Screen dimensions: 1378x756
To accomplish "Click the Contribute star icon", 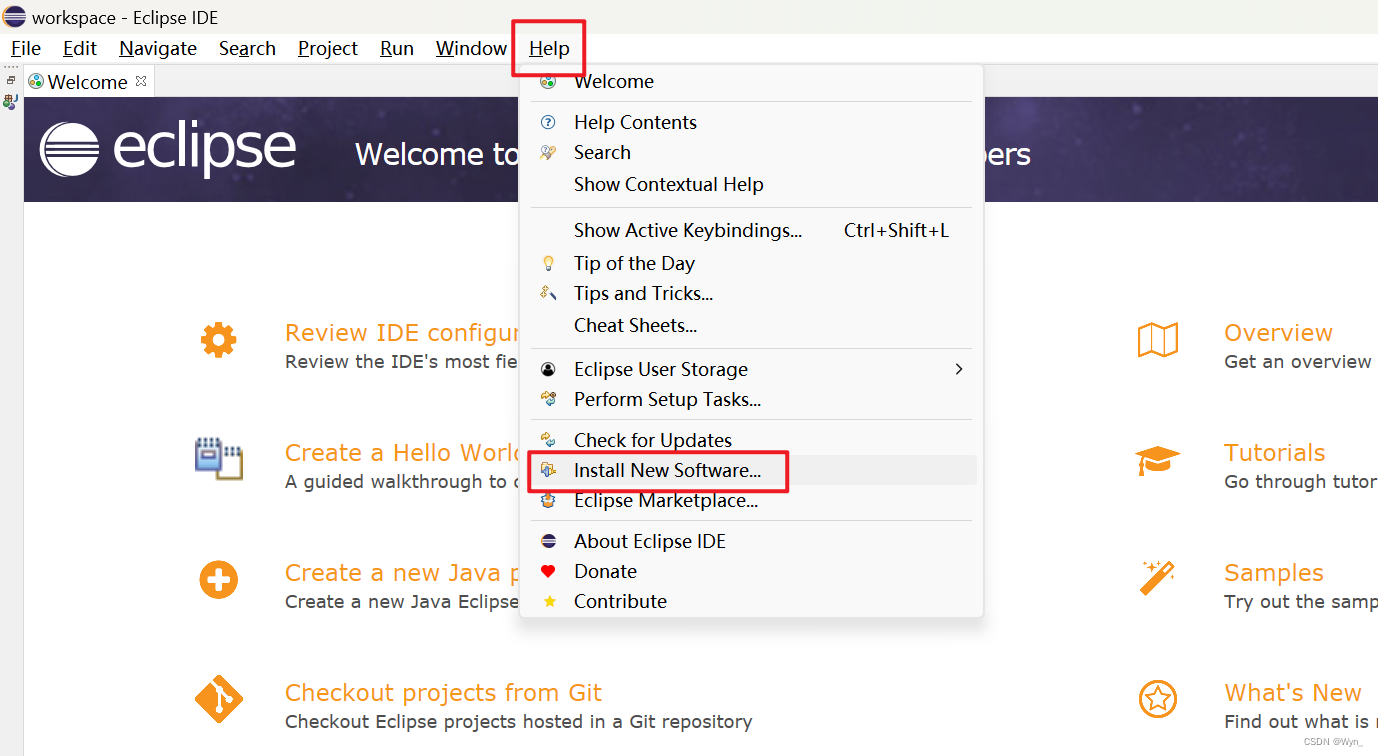I will pos(549,601).
